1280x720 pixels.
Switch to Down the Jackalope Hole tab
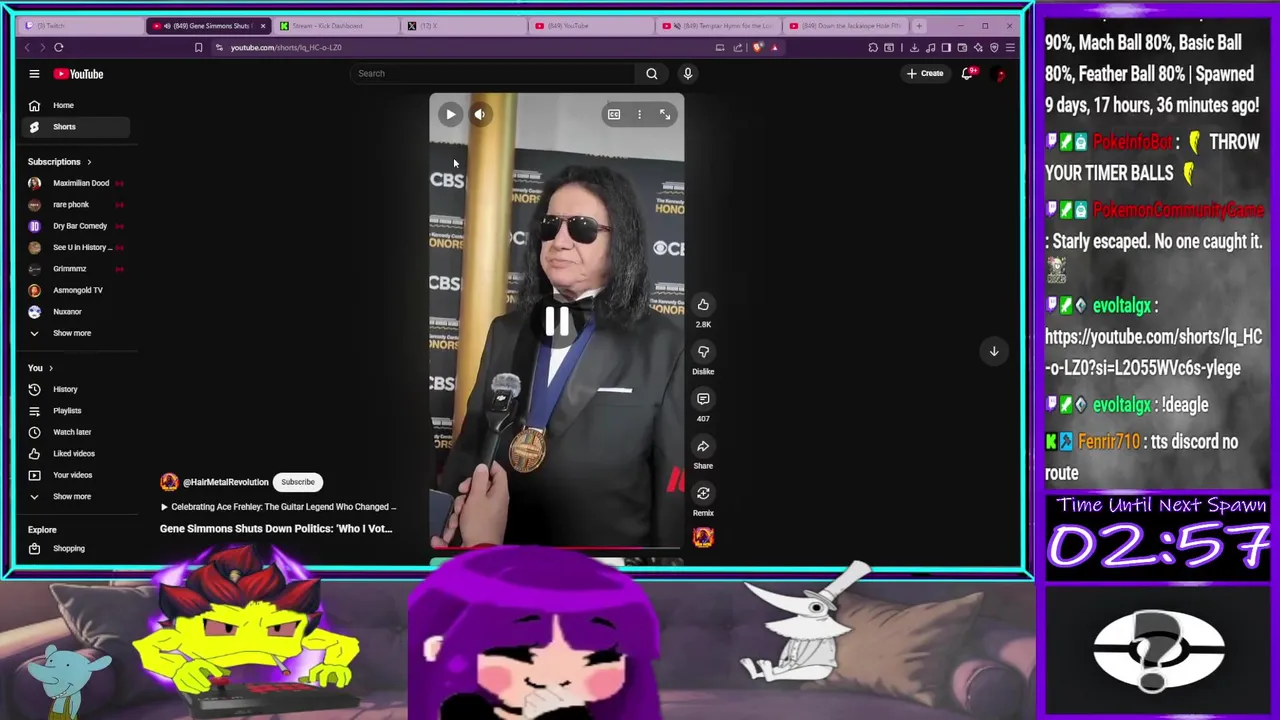845,26
